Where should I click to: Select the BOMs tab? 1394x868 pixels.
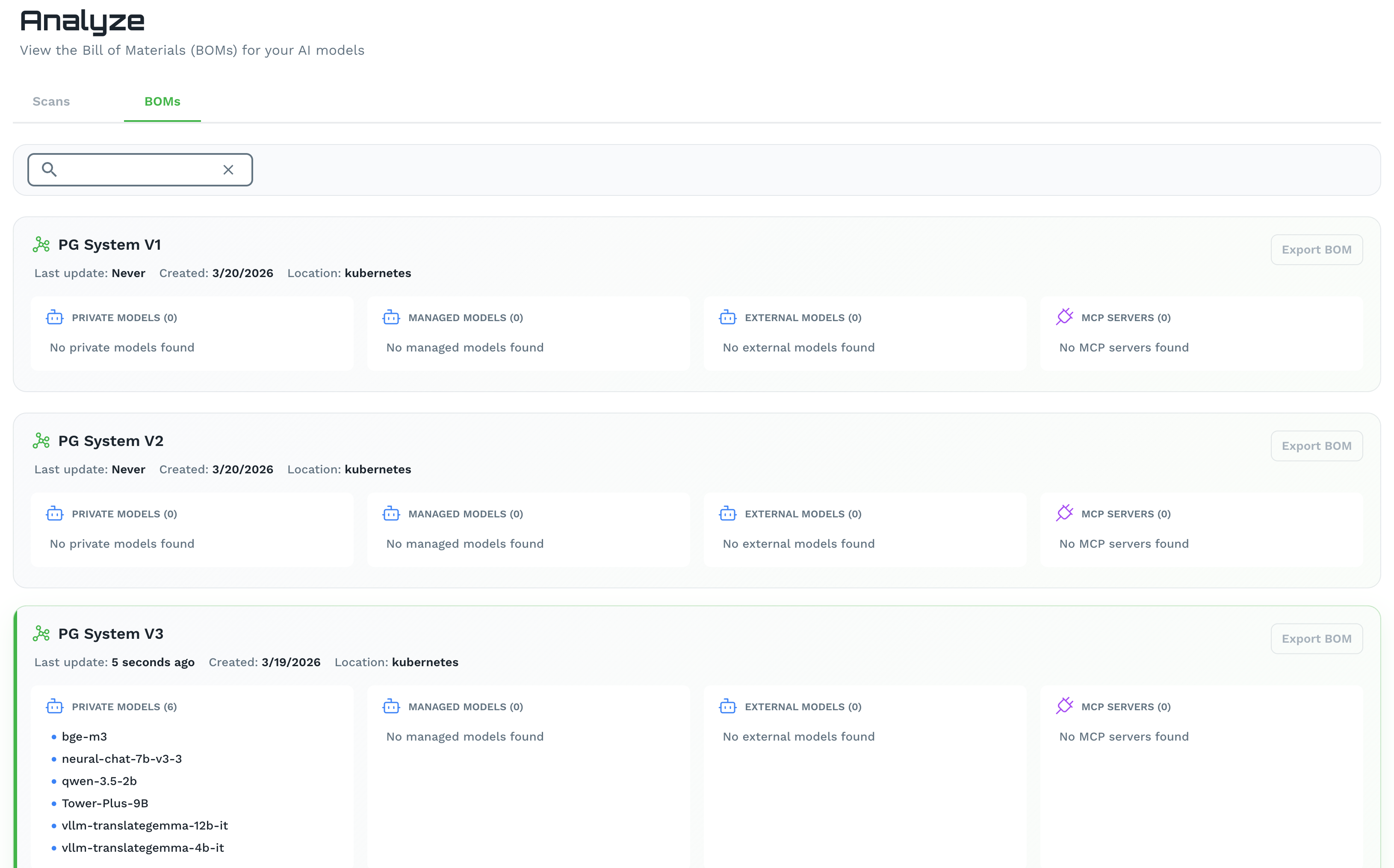162,102
